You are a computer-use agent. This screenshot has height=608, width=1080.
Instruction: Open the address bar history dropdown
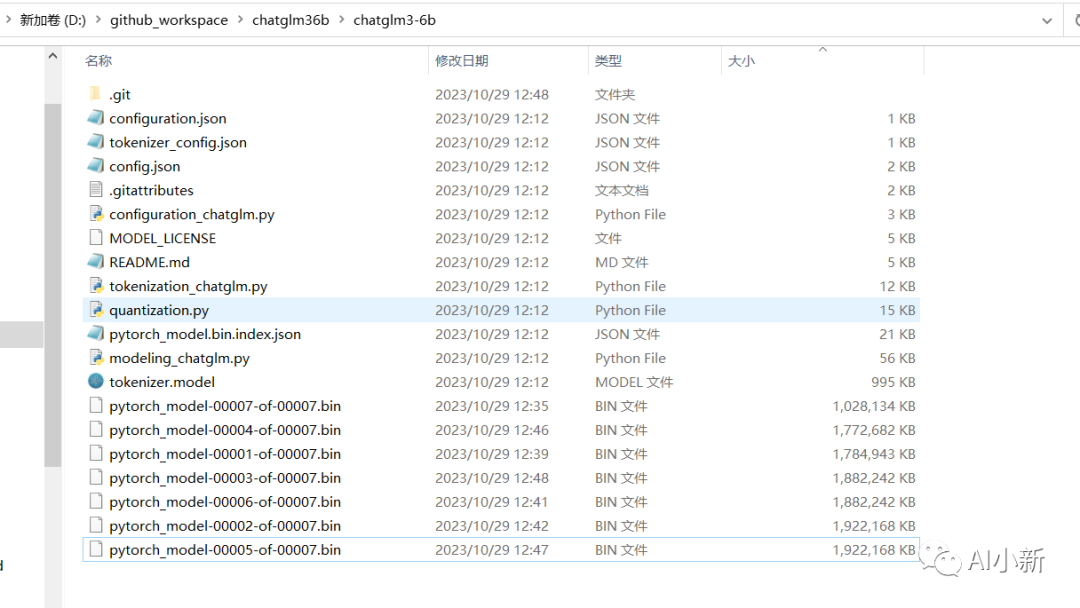click(1047, 21)
